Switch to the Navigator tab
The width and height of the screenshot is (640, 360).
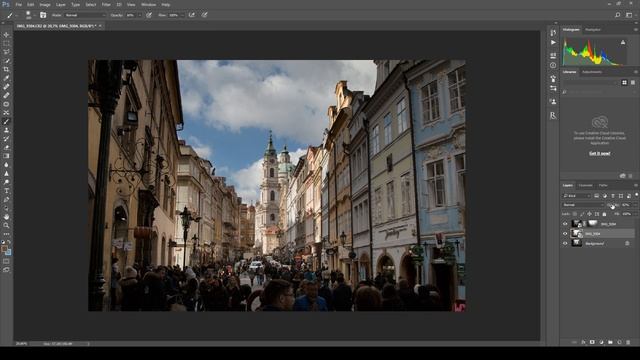click(593, 30)
